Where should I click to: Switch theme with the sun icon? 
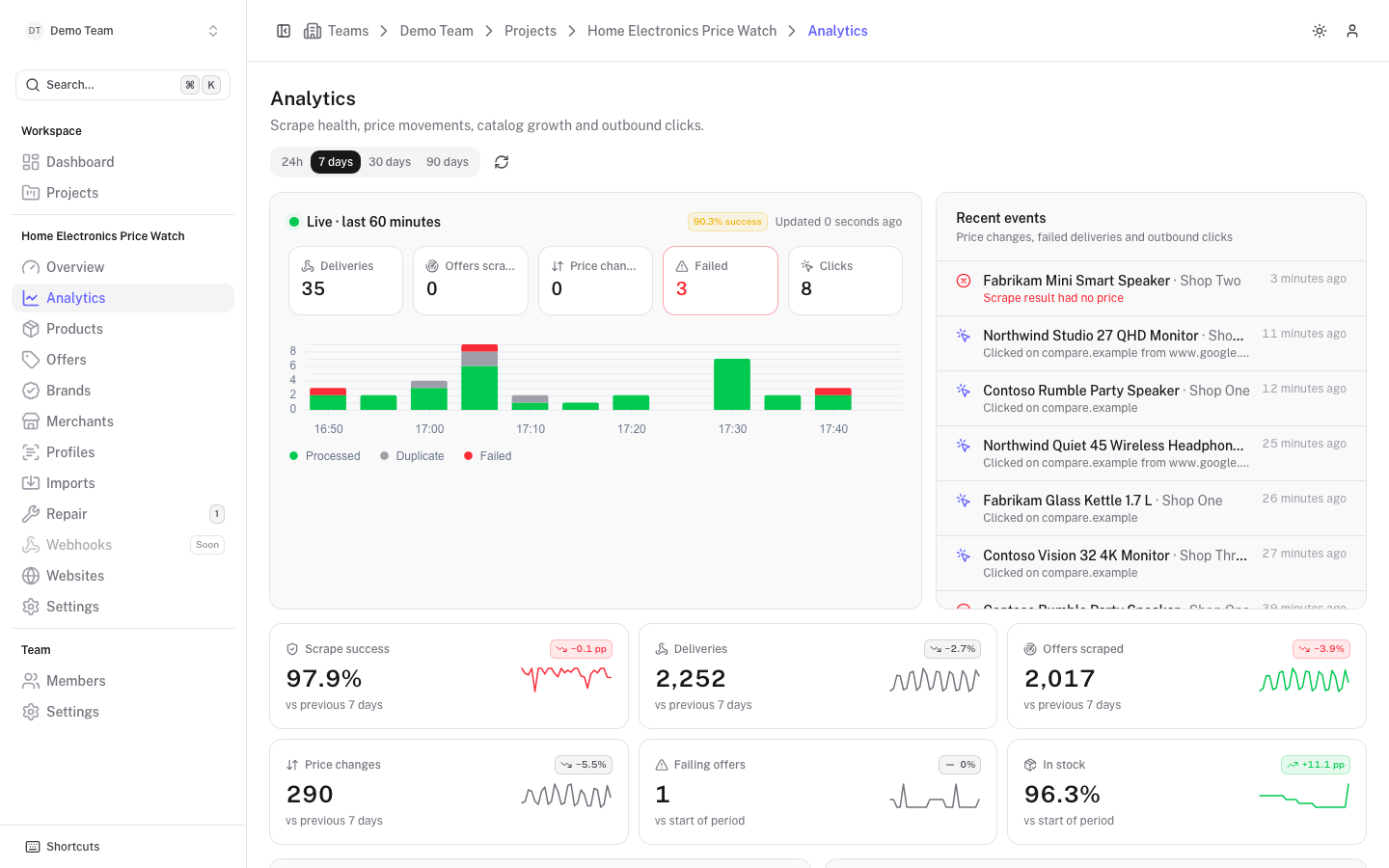click(x=1320, y=31)
